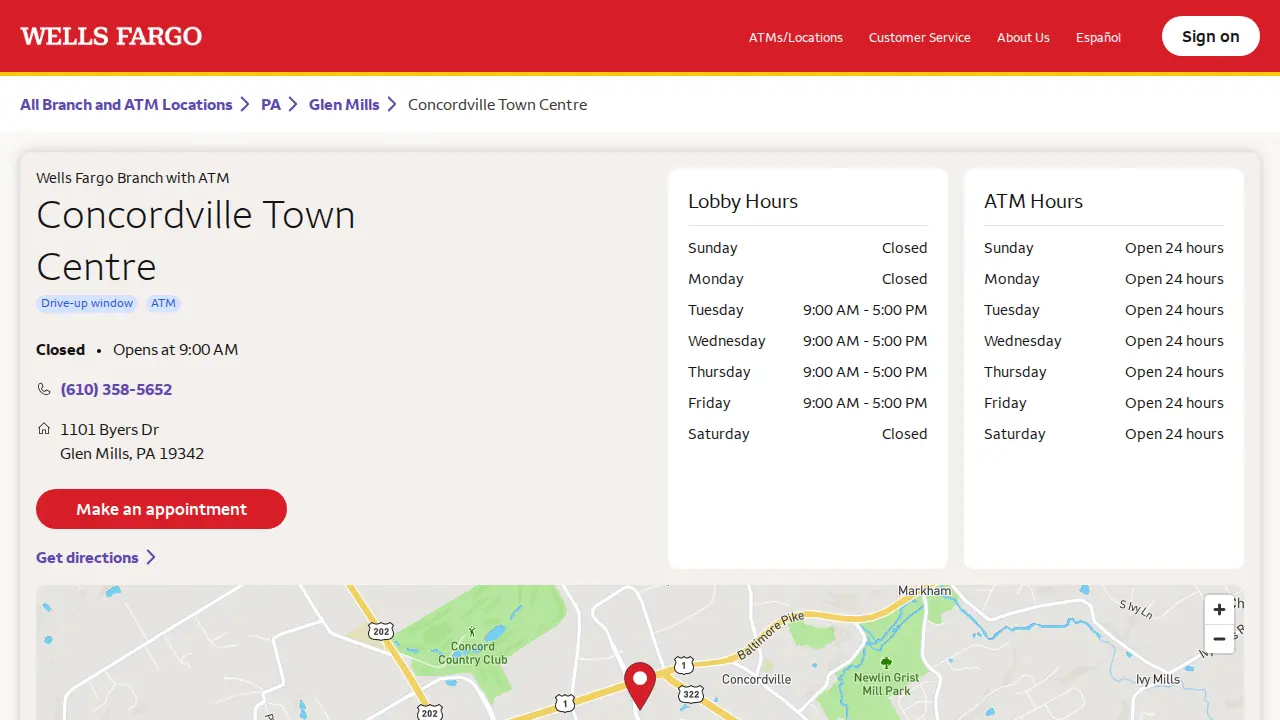The width and height of the screenshot is (1280, 720).
Task: Open the Customer Service menu item
Action: pyautogui.click(x=920, y=37)
